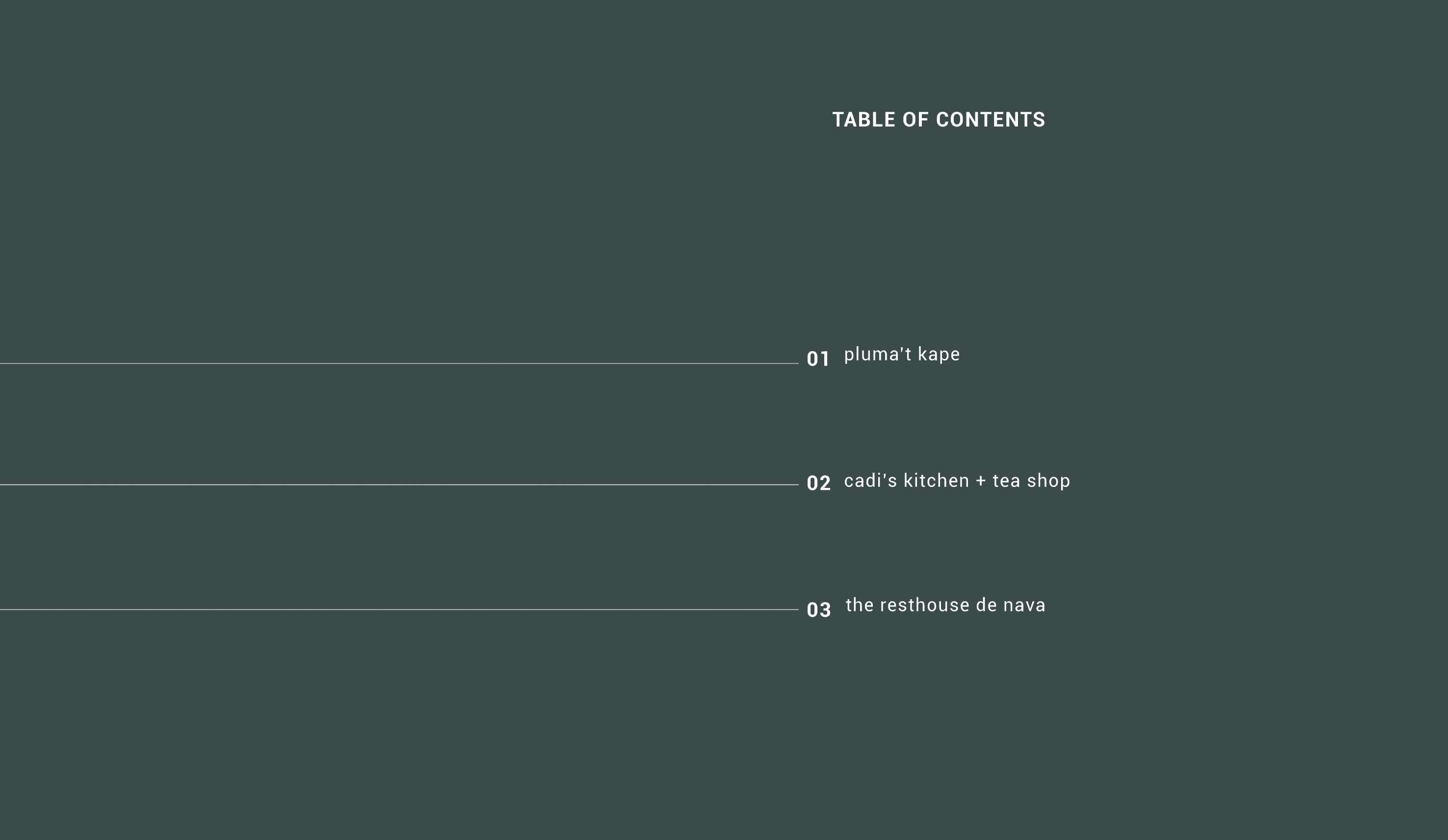
Task: Click the word nava in entry 03
Action: 1024,605
